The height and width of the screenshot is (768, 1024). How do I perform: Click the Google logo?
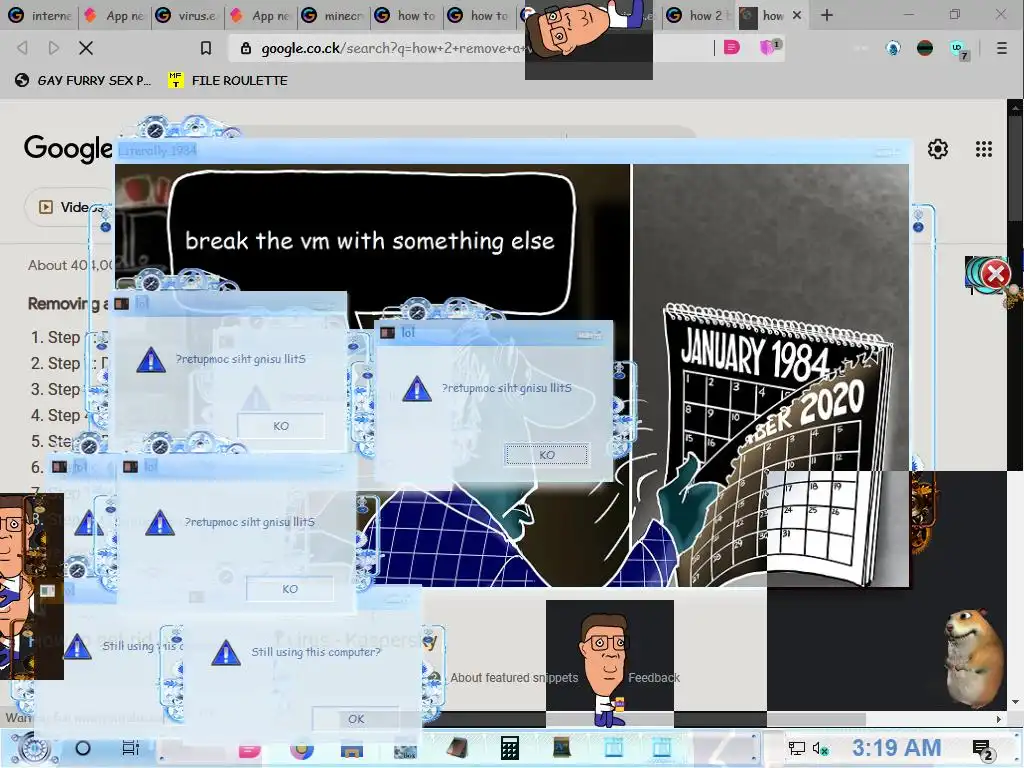pos(68,148)
